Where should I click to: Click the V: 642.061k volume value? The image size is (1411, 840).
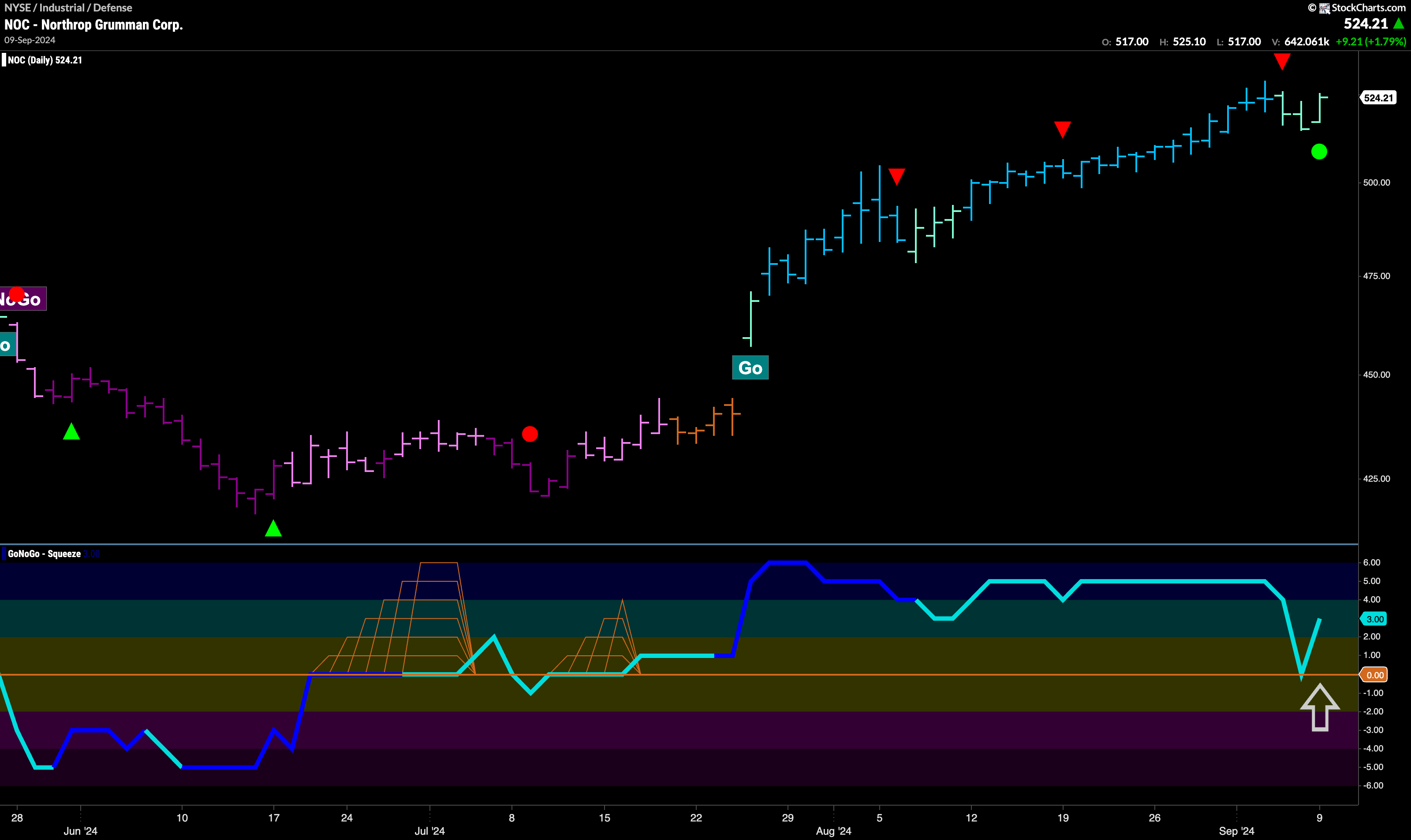click(1301, 42)
